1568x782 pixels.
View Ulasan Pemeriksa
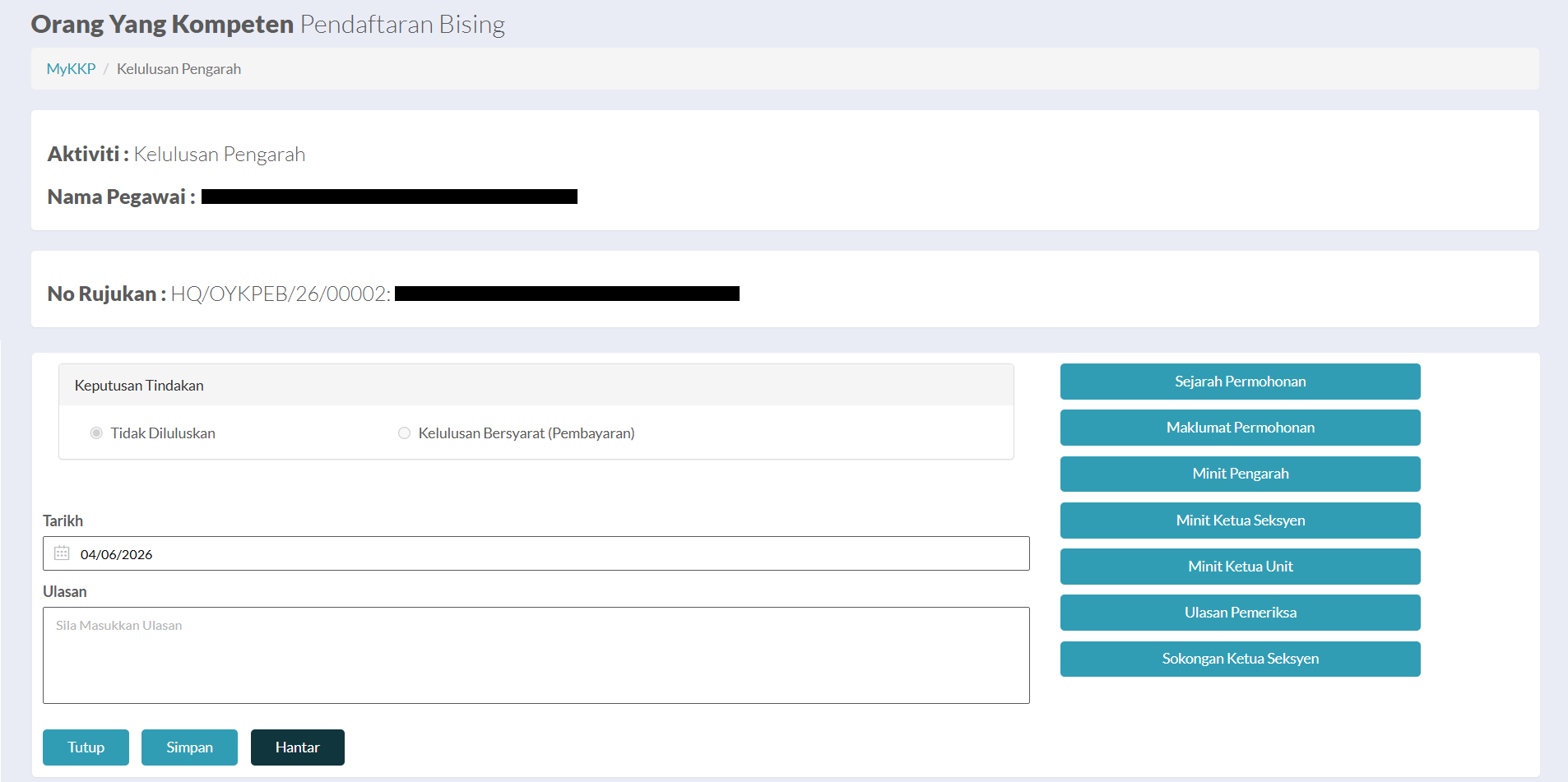pos(1240,613)
